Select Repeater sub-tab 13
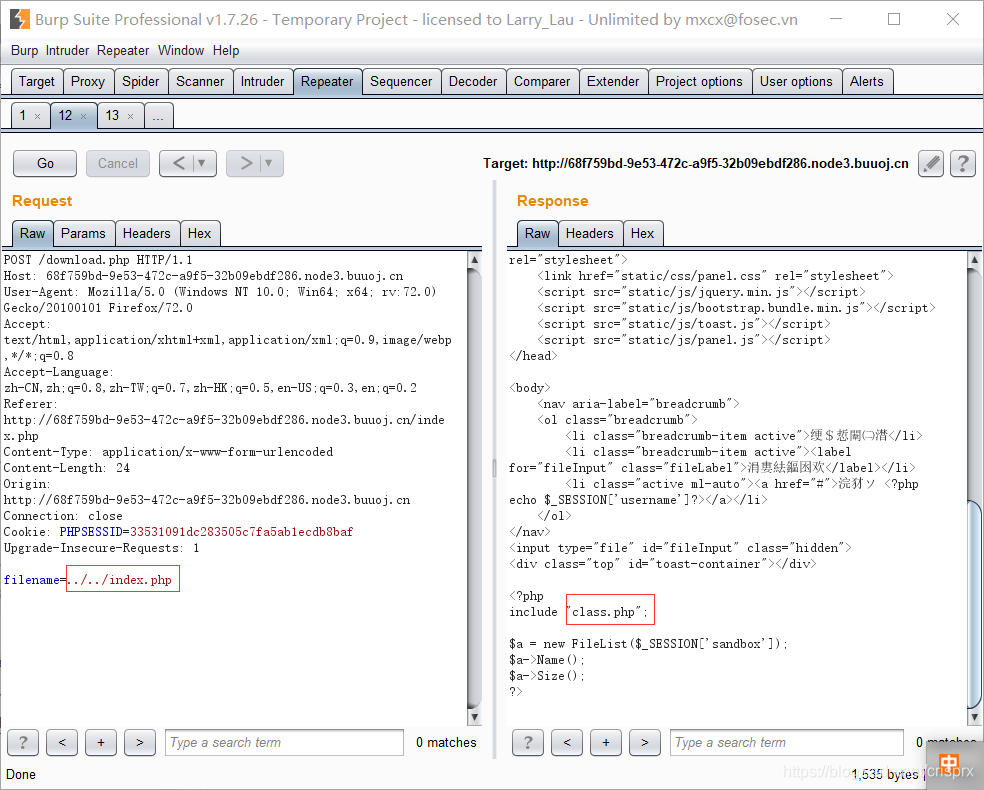Screen dimensions: 984x790 [112, 116]
